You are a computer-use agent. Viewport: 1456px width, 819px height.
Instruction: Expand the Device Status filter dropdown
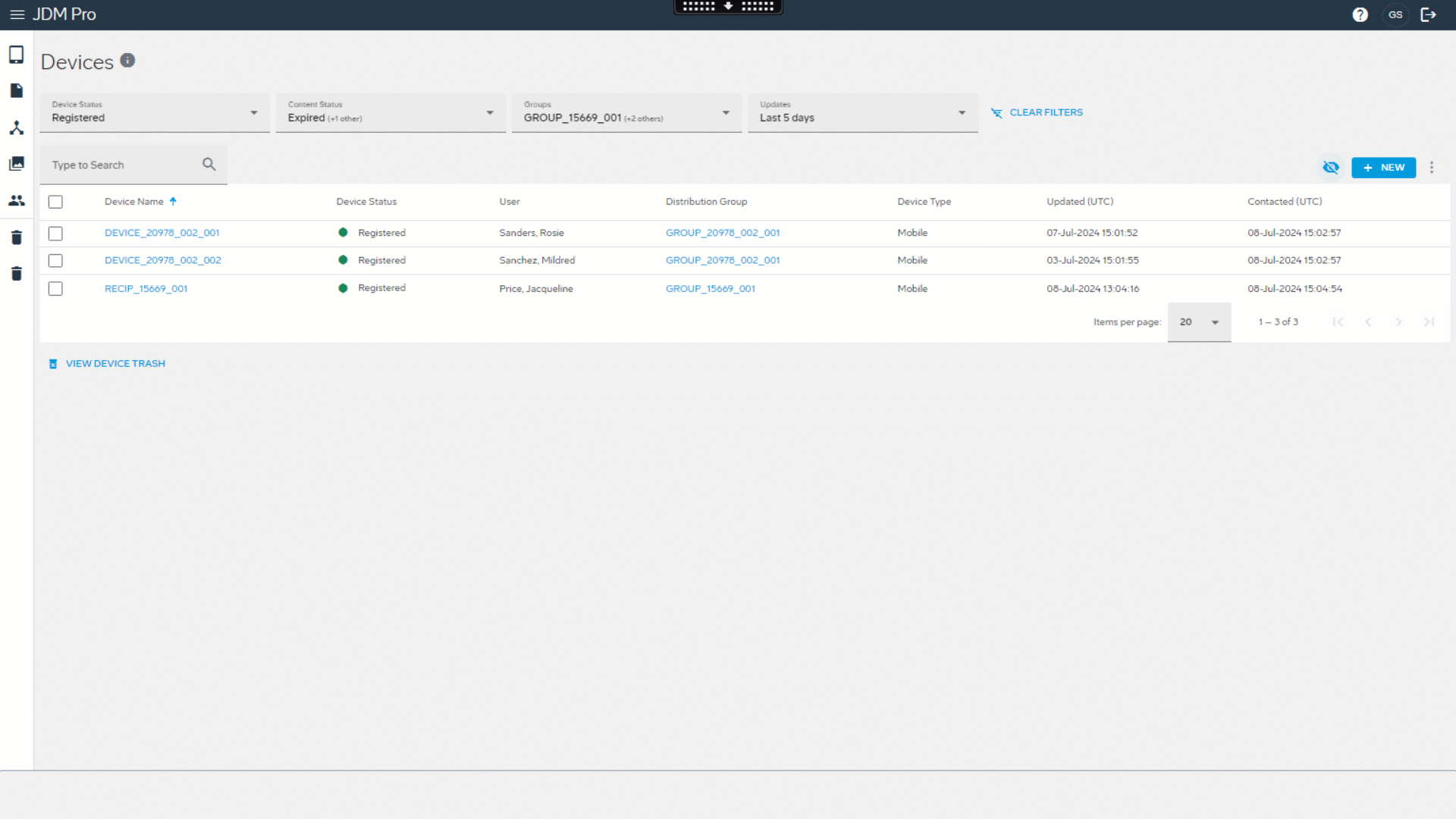pyautogui.click(x=155, y=113)
